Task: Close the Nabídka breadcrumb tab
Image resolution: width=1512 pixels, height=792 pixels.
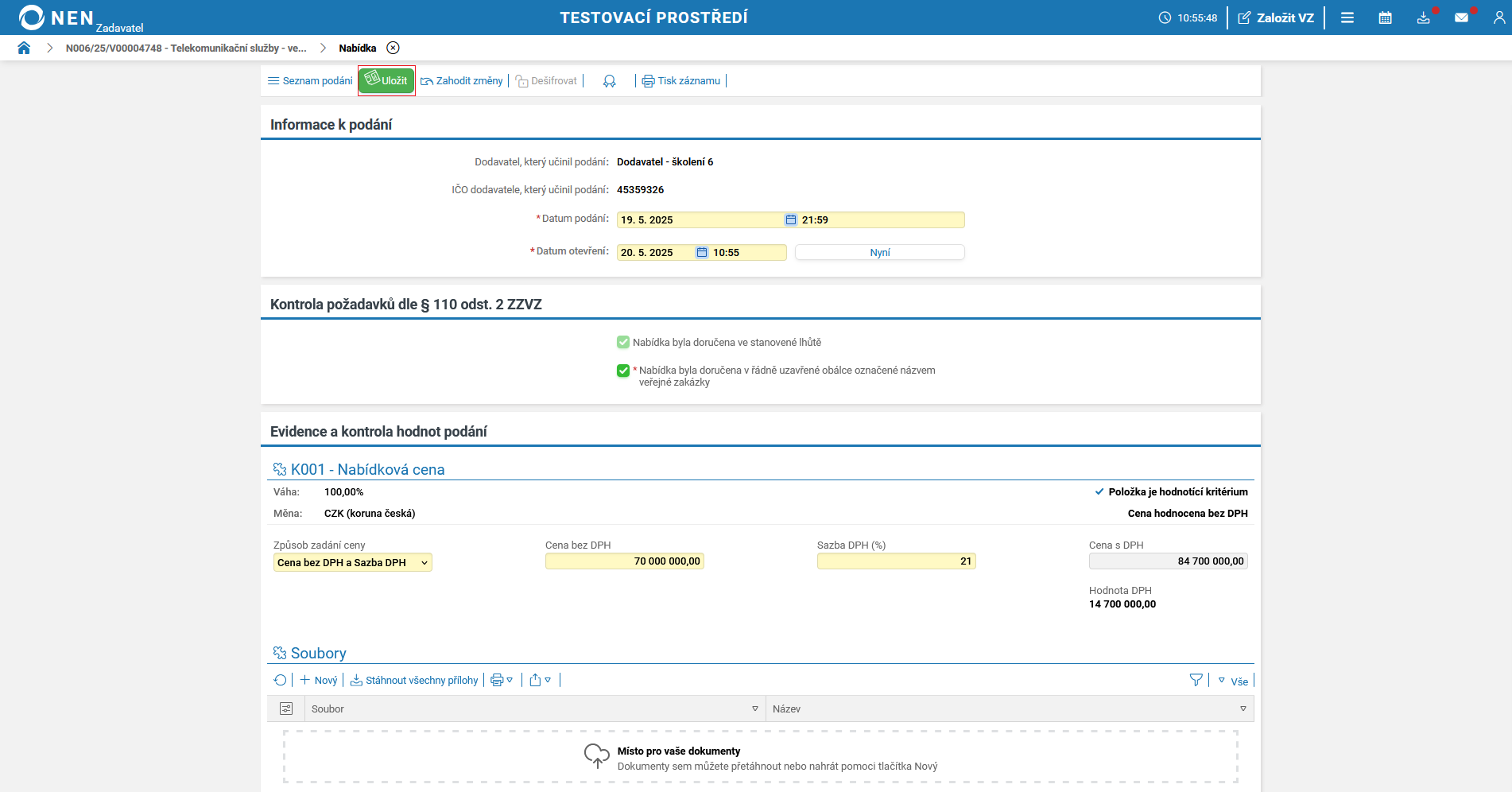Action: click(393, 48)
